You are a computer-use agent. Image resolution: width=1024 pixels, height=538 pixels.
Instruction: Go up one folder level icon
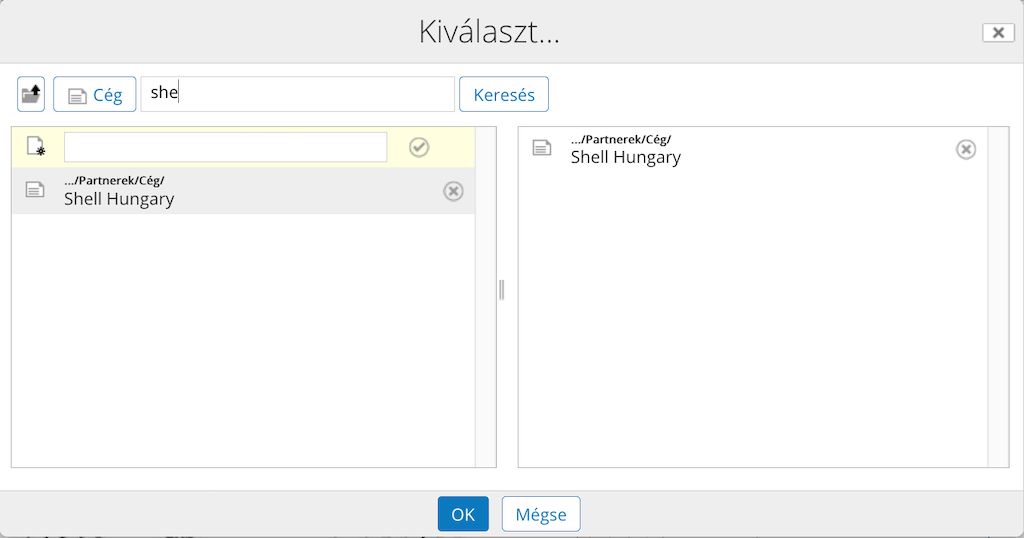[31, 94]
